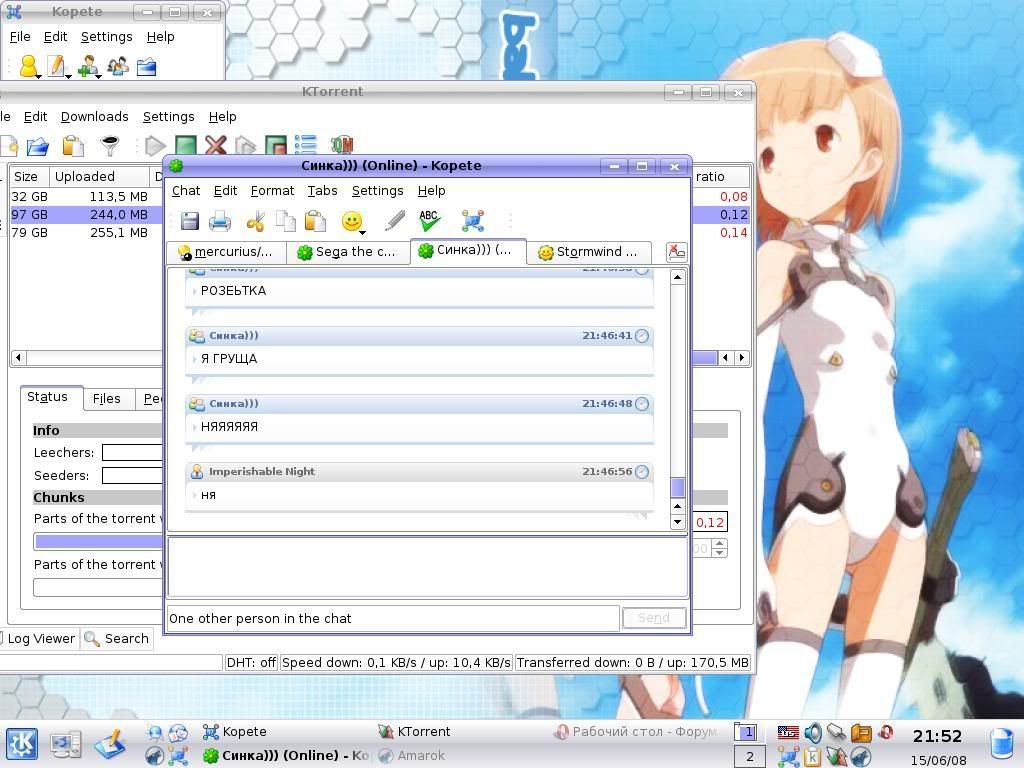
Task: Toggle automatic spell check ABC icon
Action: pos(430,220)
